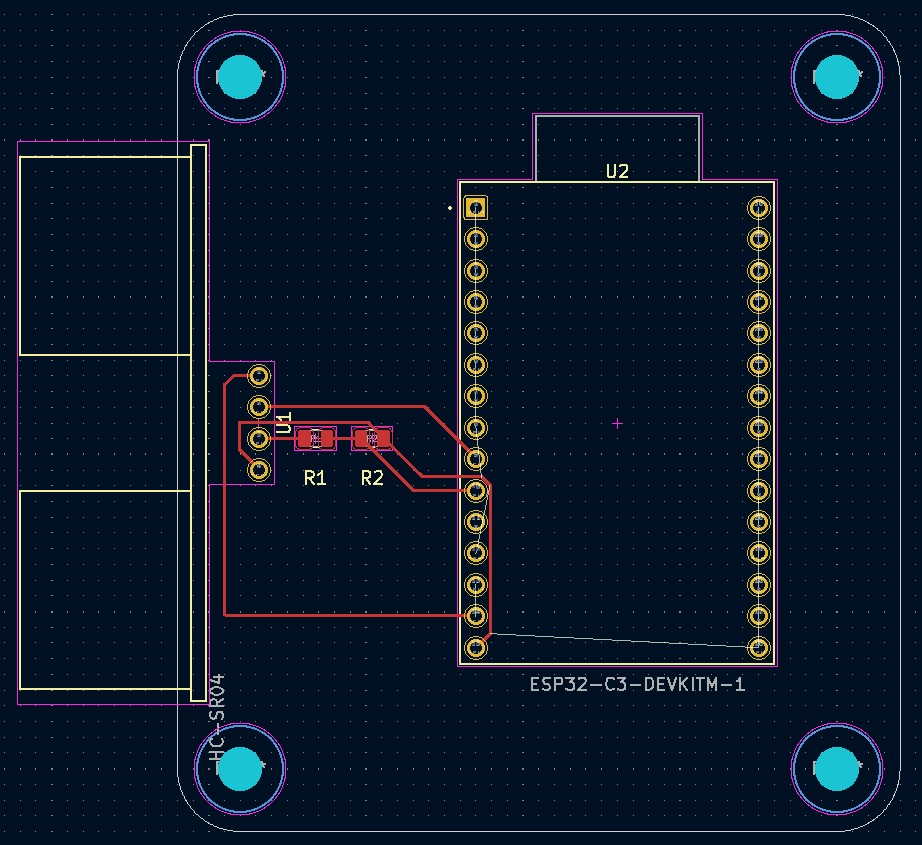Select the top pad of connector U1

point(259,377)
